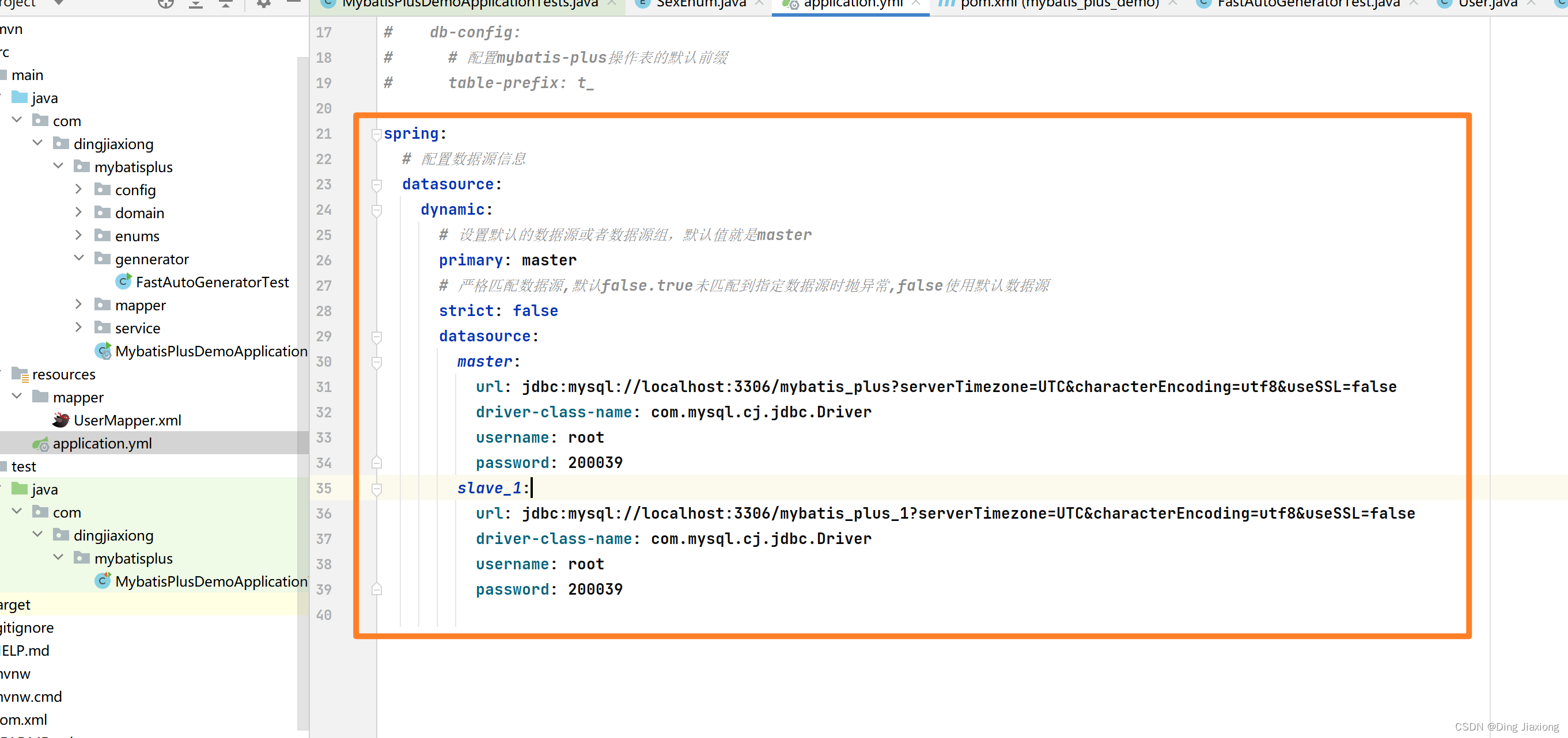
Task: Click the green test java folder icon
Action: coord(20,489)
